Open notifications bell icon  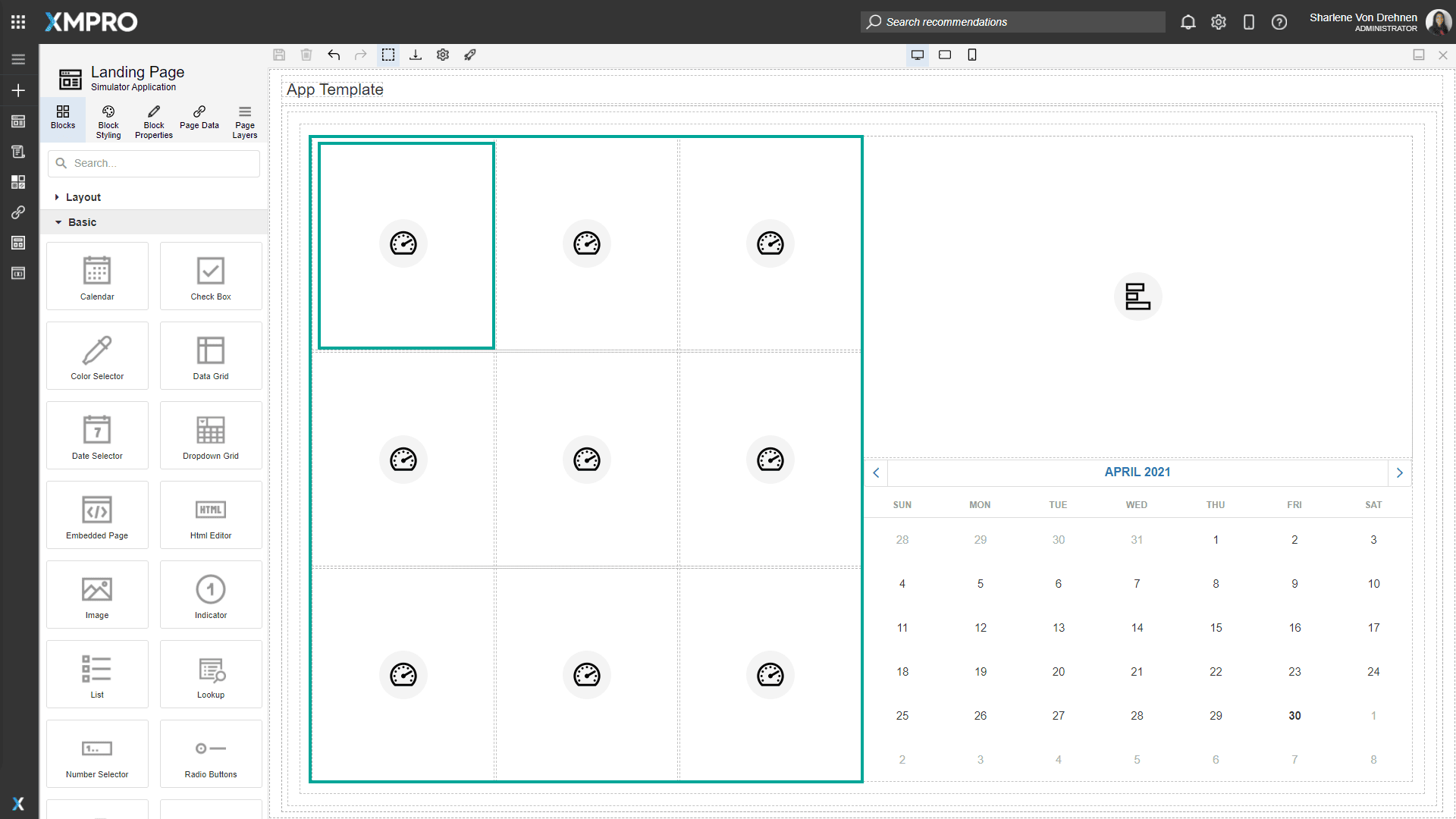tap(1188, 22)
